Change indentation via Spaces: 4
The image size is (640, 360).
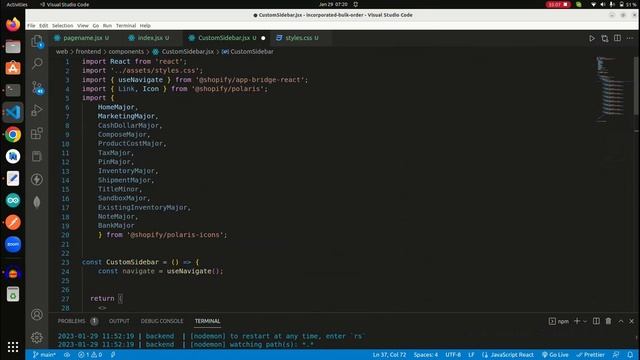[x=426, y=355]
